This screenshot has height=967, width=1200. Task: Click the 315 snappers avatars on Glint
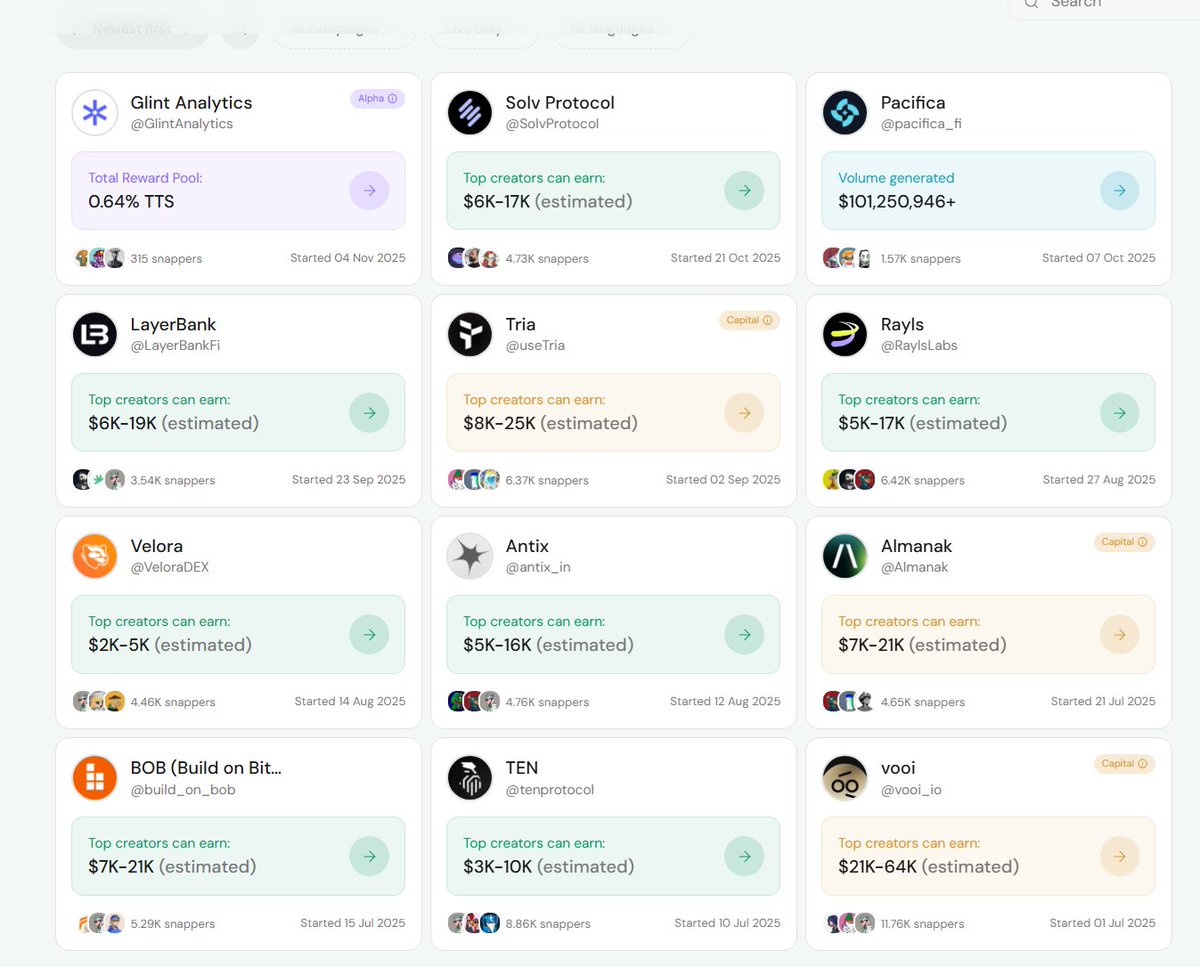[99, 258]
